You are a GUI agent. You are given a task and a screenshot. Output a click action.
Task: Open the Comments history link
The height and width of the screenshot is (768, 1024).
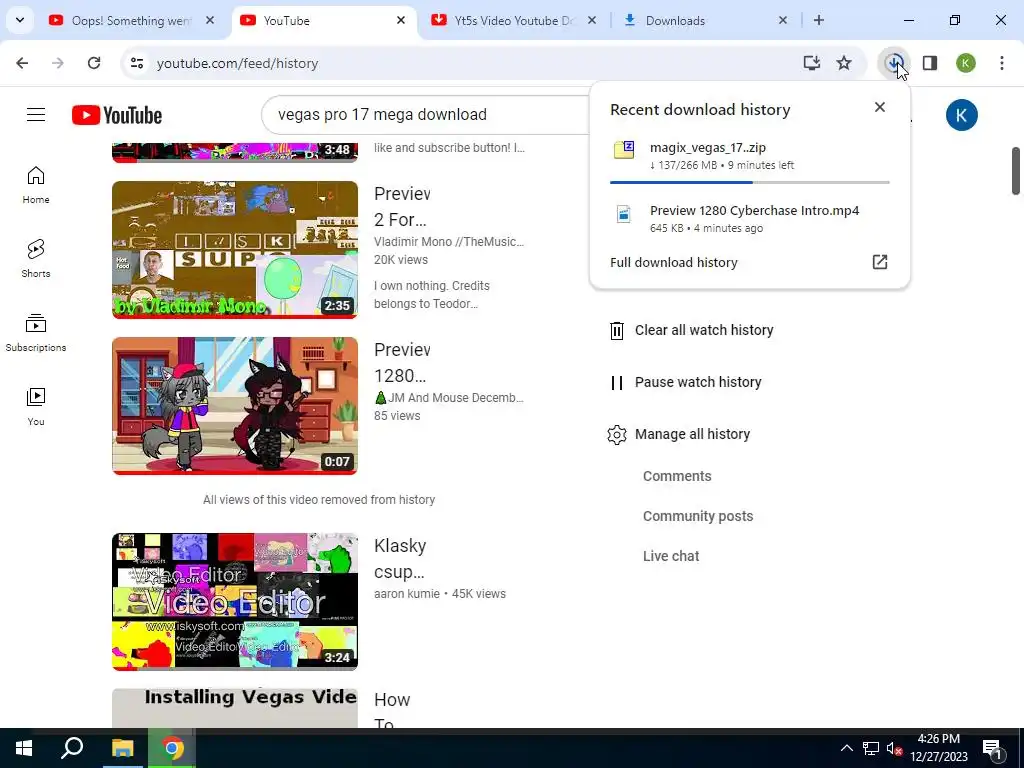click(x=677, y=476)
